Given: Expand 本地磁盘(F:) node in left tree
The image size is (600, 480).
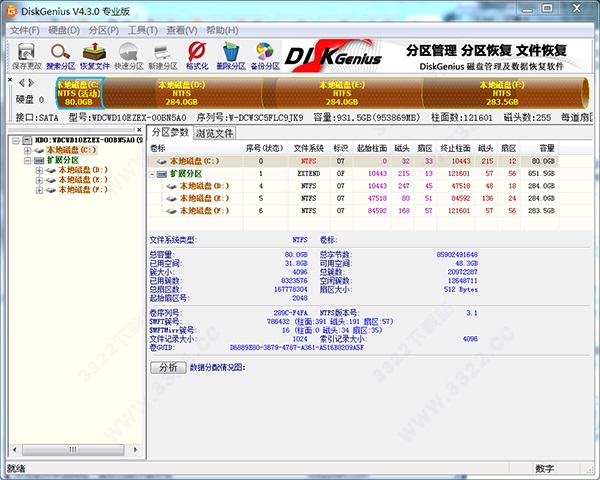Looking at the screenshot, I should point(39,190).
